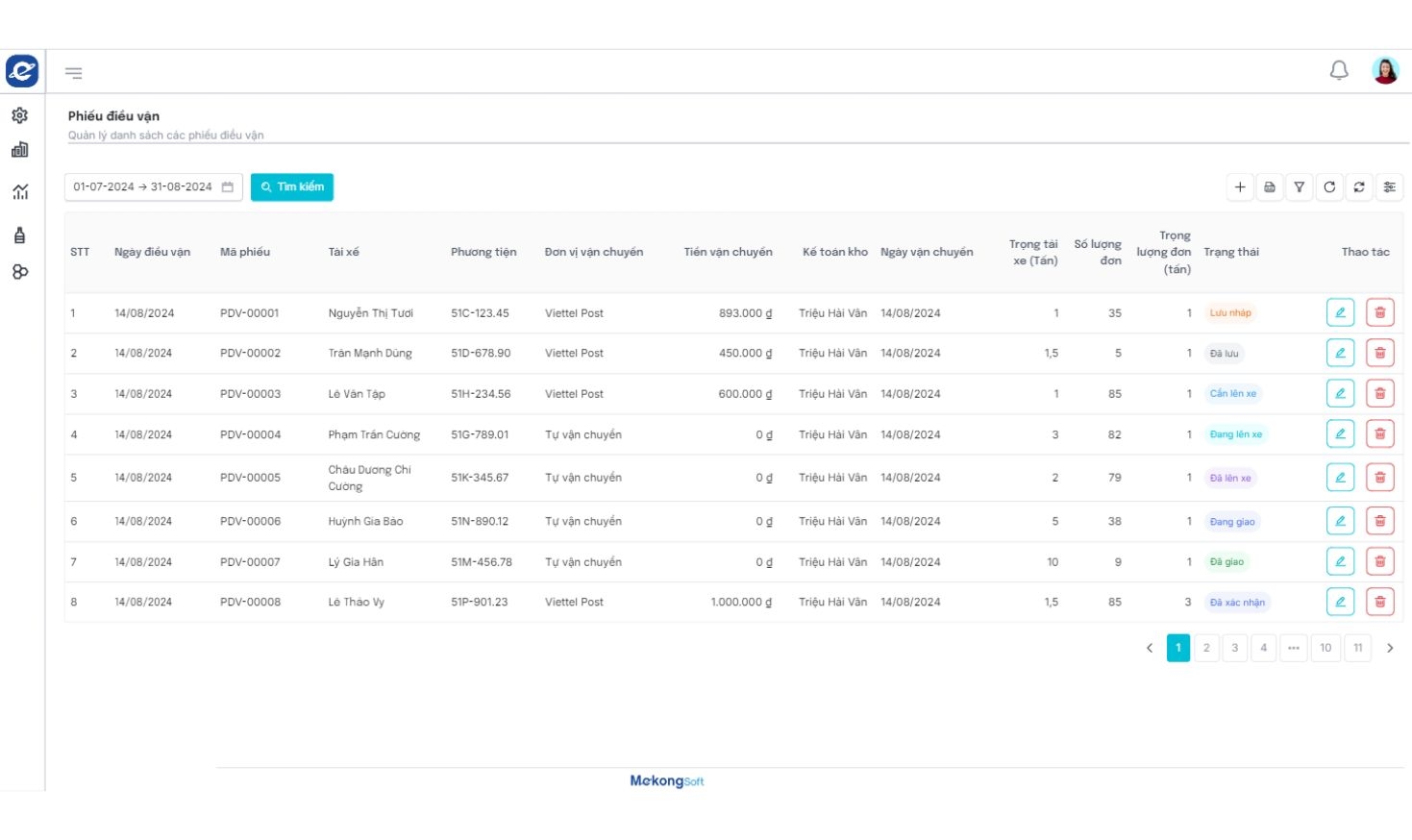
Task: Edit dispatch slip PDV-00001
Action: pos(1340,312)
